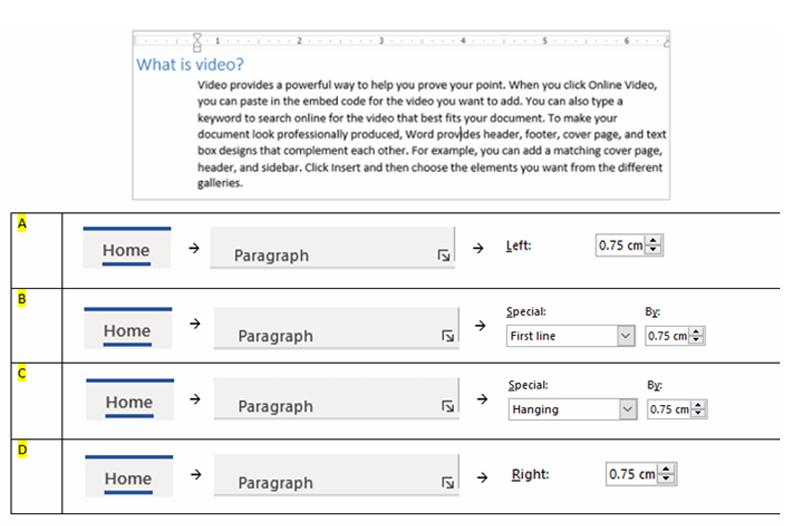Expand the Special dropdown showing Hanging

point(626,409)
